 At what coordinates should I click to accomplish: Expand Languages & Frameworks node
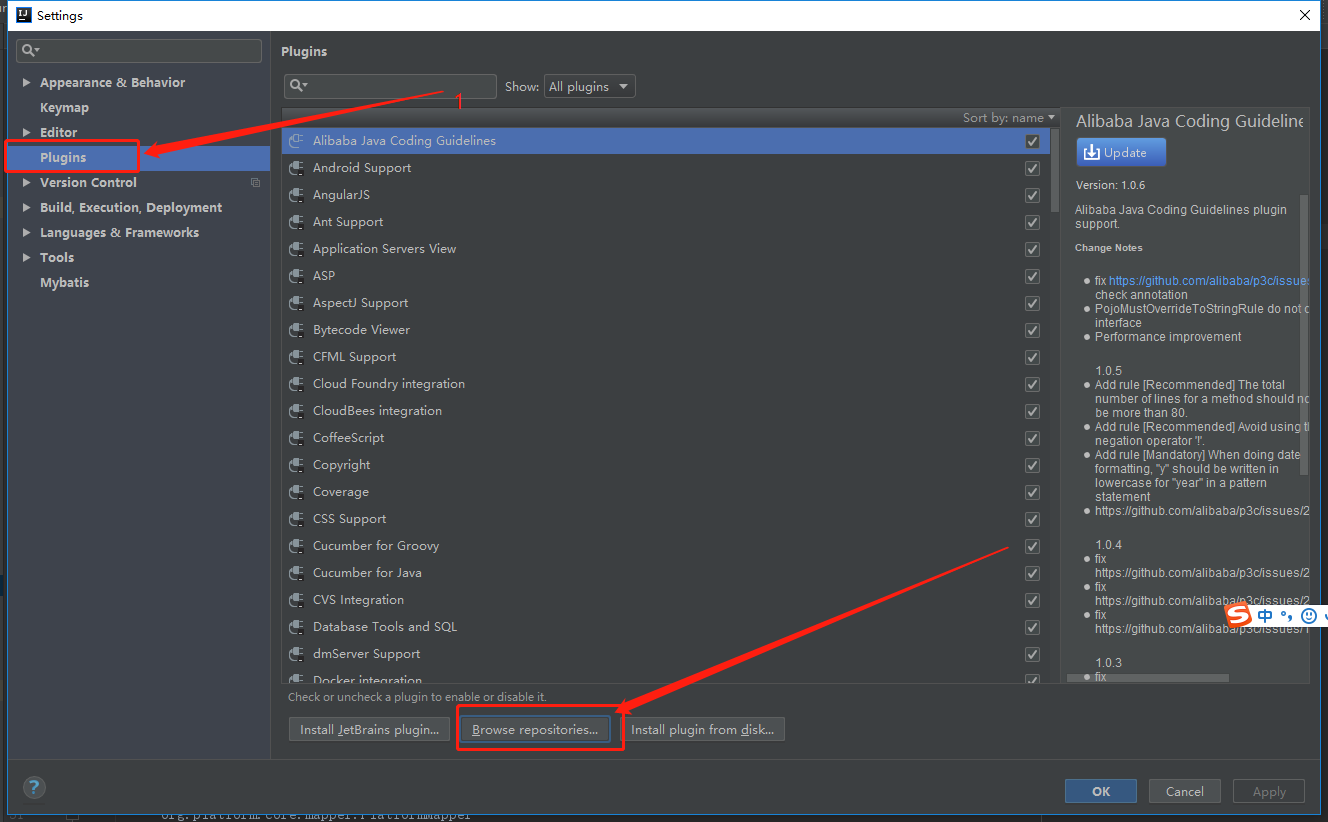26,232
